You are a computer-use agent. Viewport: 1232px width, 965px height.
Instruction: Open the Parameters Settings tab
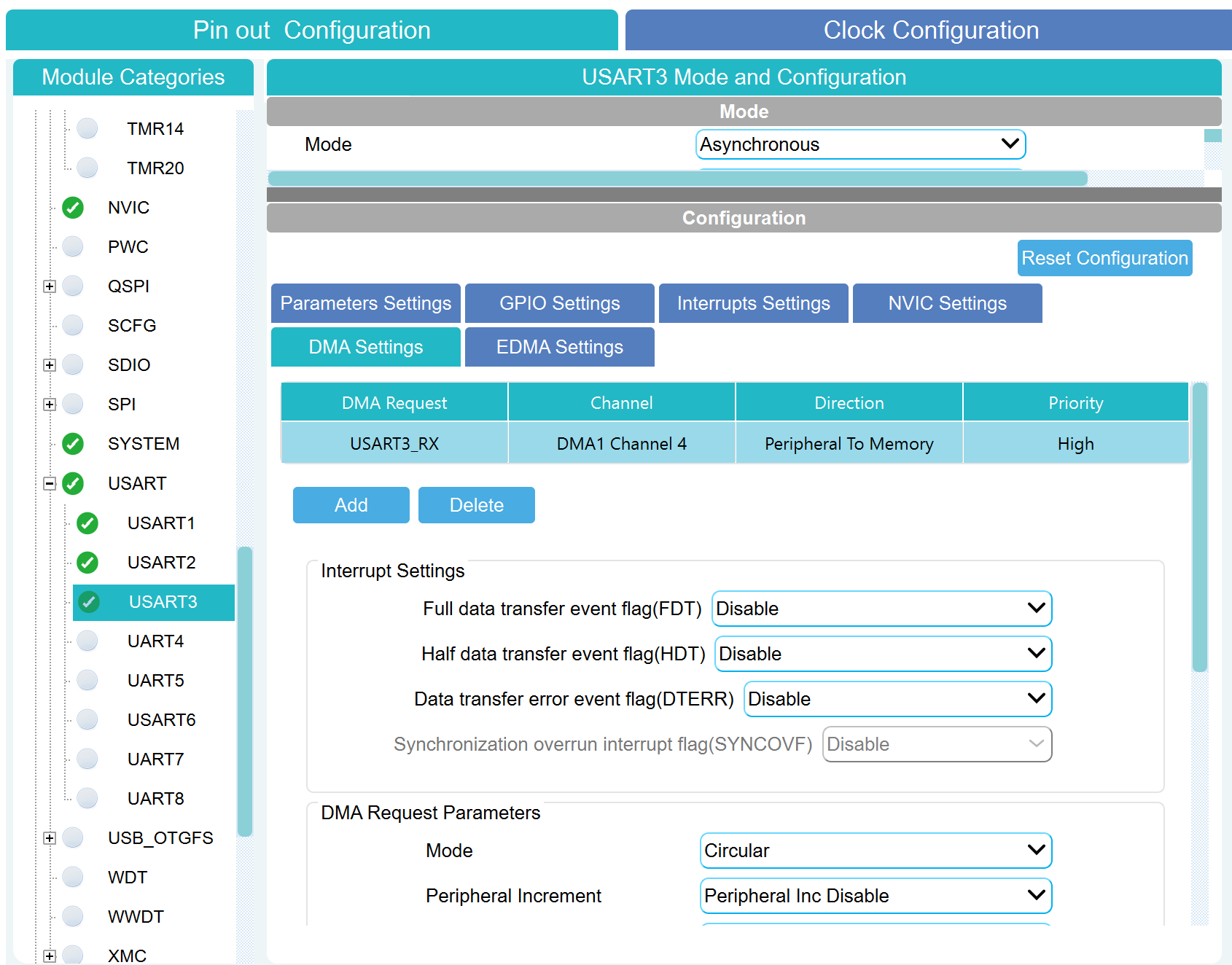click(x=366, y=303)
